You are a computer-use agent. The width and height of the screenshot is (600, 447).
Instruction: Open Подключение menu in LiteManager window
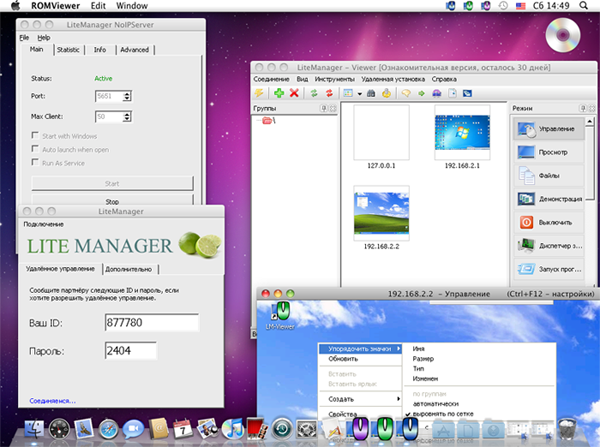(44, 224)
